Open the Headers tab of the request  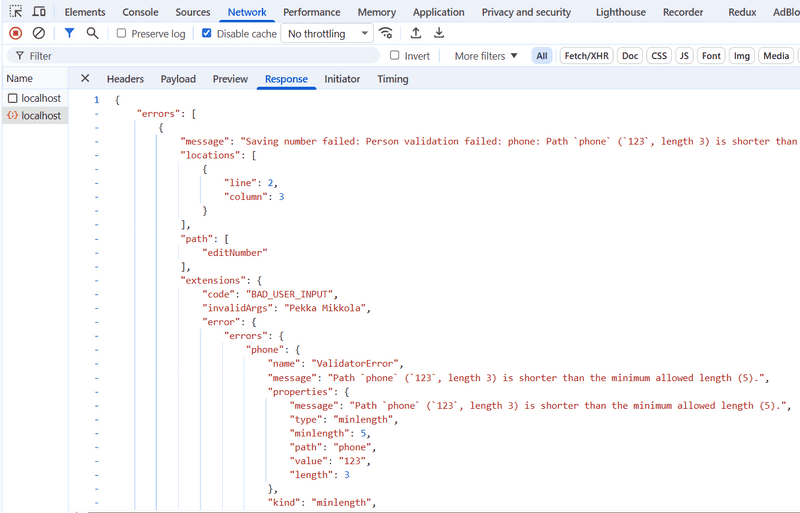tap(125, 79)
